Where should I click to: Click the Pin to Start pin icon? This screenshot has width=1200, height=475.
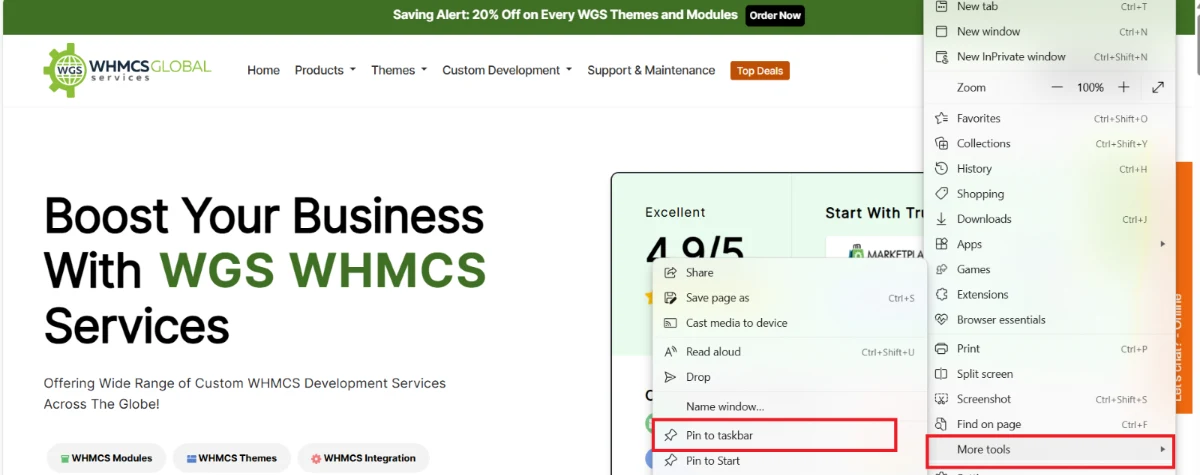(669, 461)
